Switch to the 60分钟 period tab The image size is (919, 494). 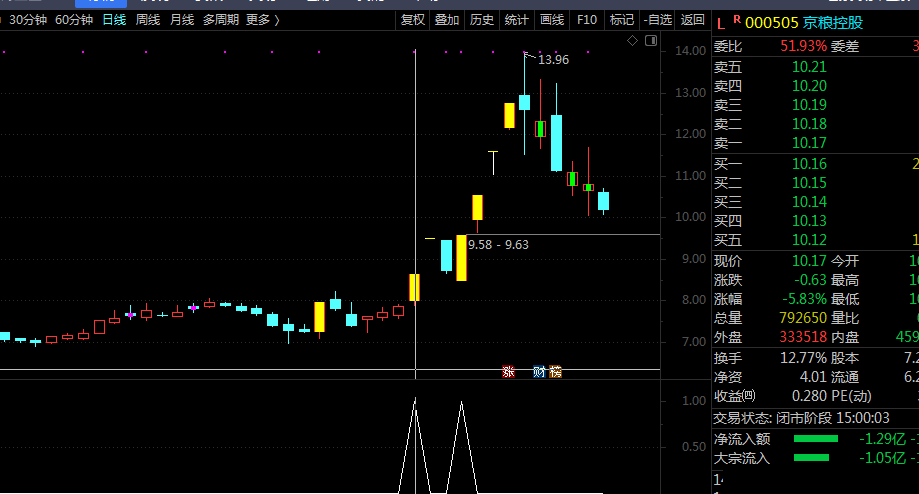click(74, 20)
